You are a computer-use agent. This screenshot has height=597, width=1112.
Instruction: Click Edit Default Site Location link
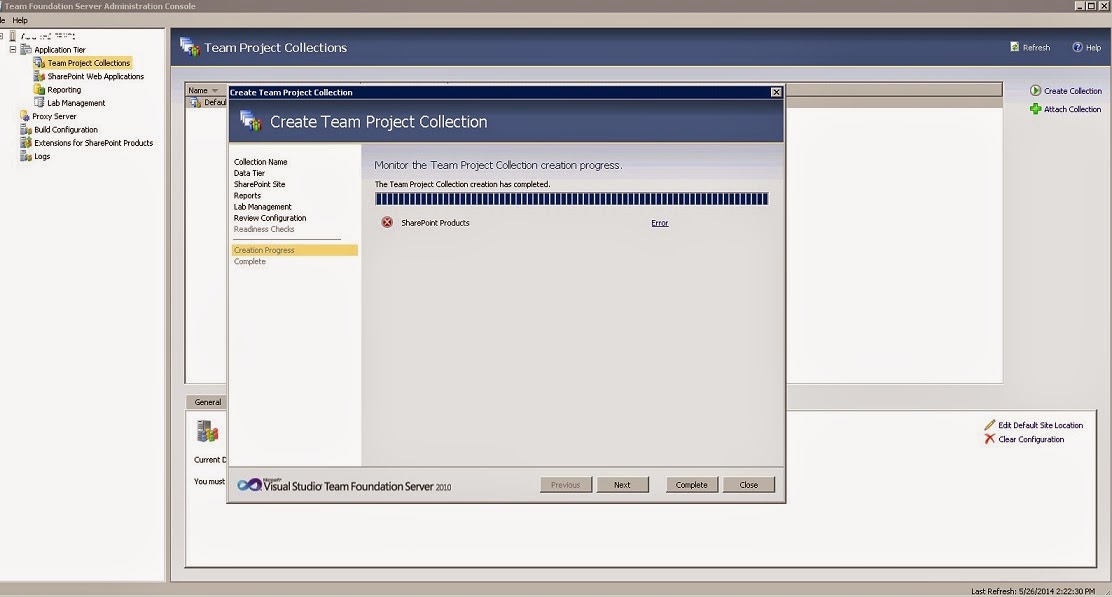click(1040, 425)
